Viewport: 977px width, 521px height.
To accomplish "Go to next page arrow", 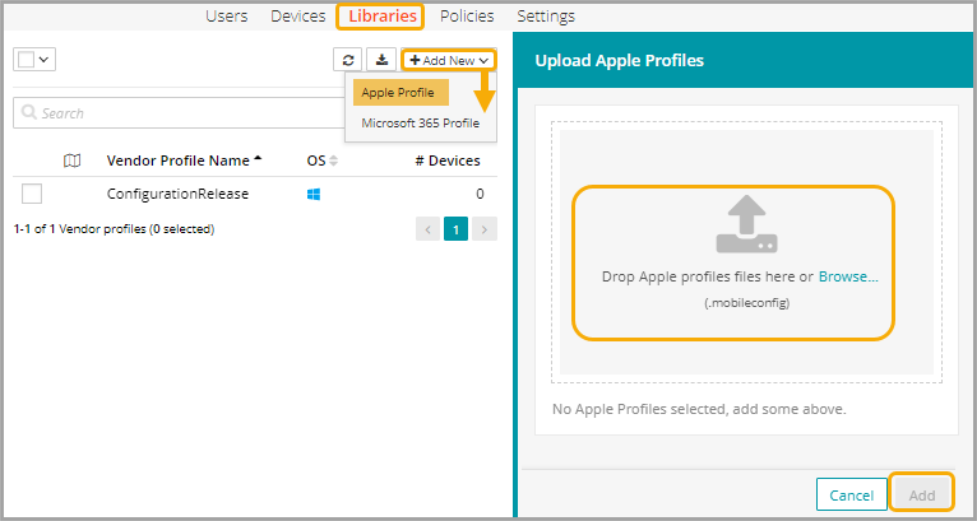I will coord(484,229).
